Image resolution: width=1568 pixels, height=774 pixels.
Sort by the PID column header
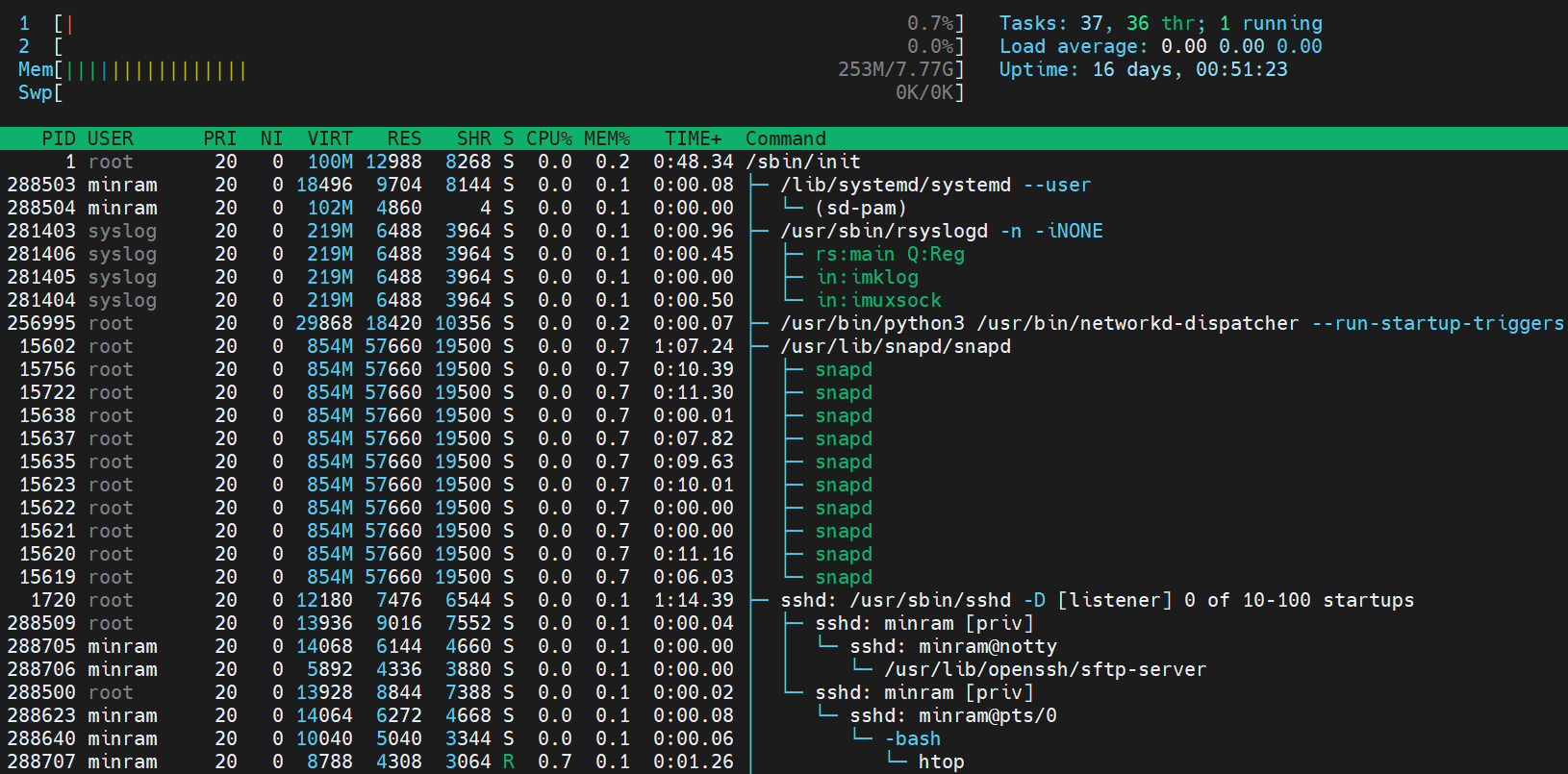(x=59, y=138)
